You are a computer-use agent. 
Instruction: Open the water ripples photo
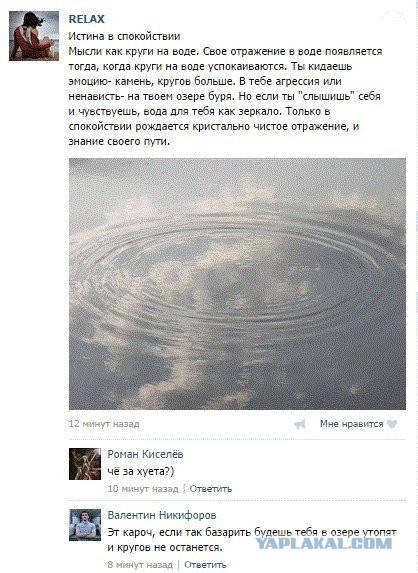tap(237, 284)
